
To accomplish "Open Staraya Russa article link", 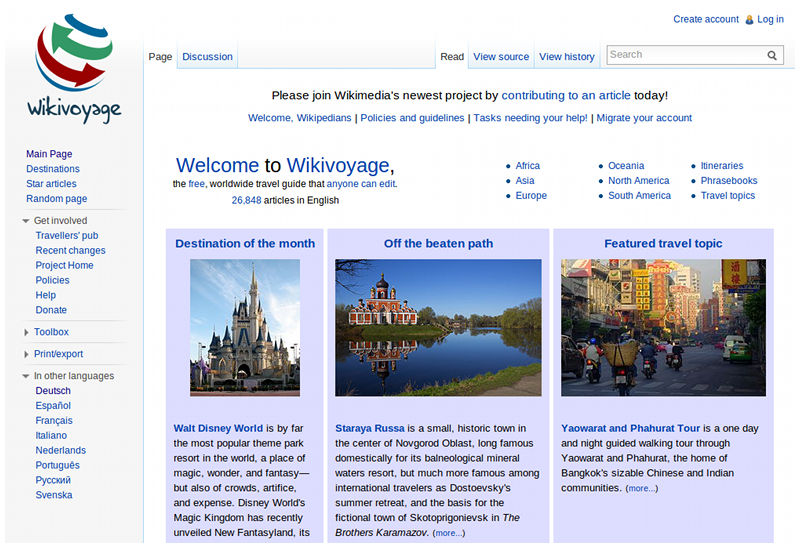I will click(370, 429).
